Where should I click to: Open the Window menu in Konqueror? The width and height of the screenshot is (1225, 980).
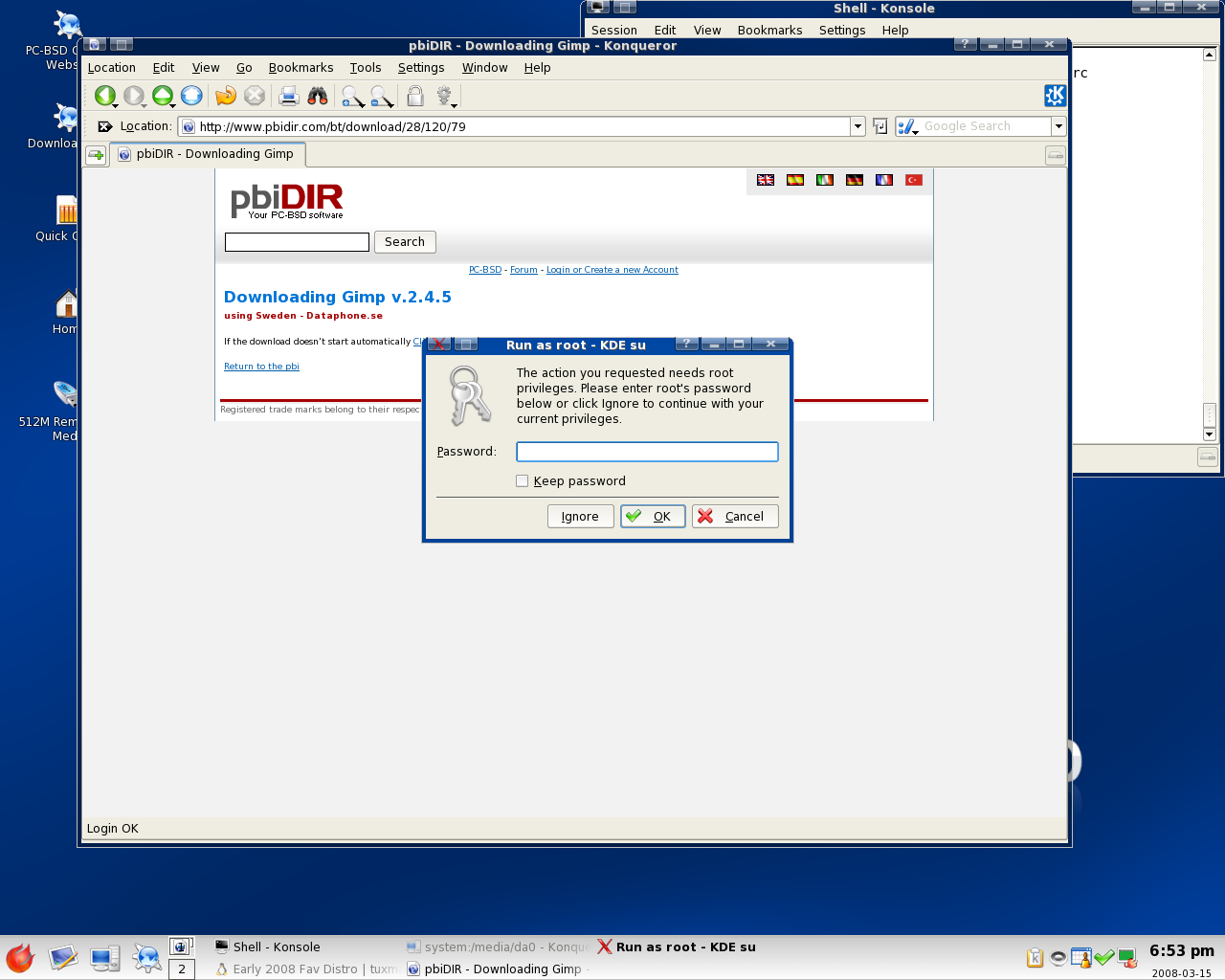tap(484, 68)
